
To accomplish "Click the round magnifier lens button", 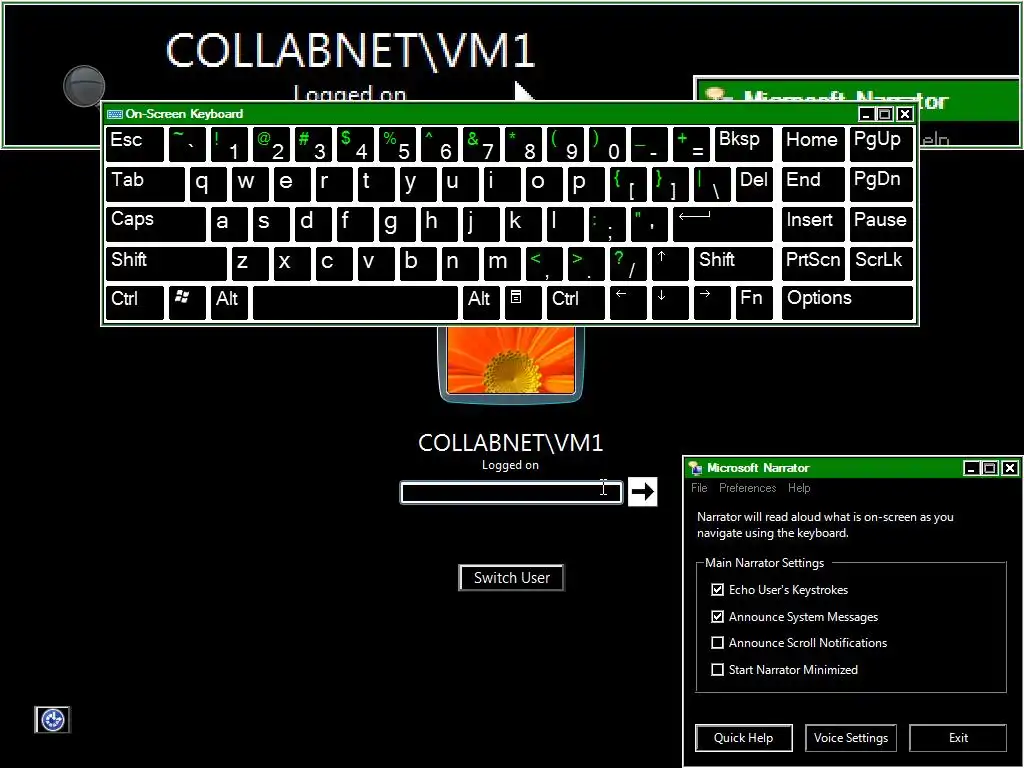I will click(x=84, y=86).
